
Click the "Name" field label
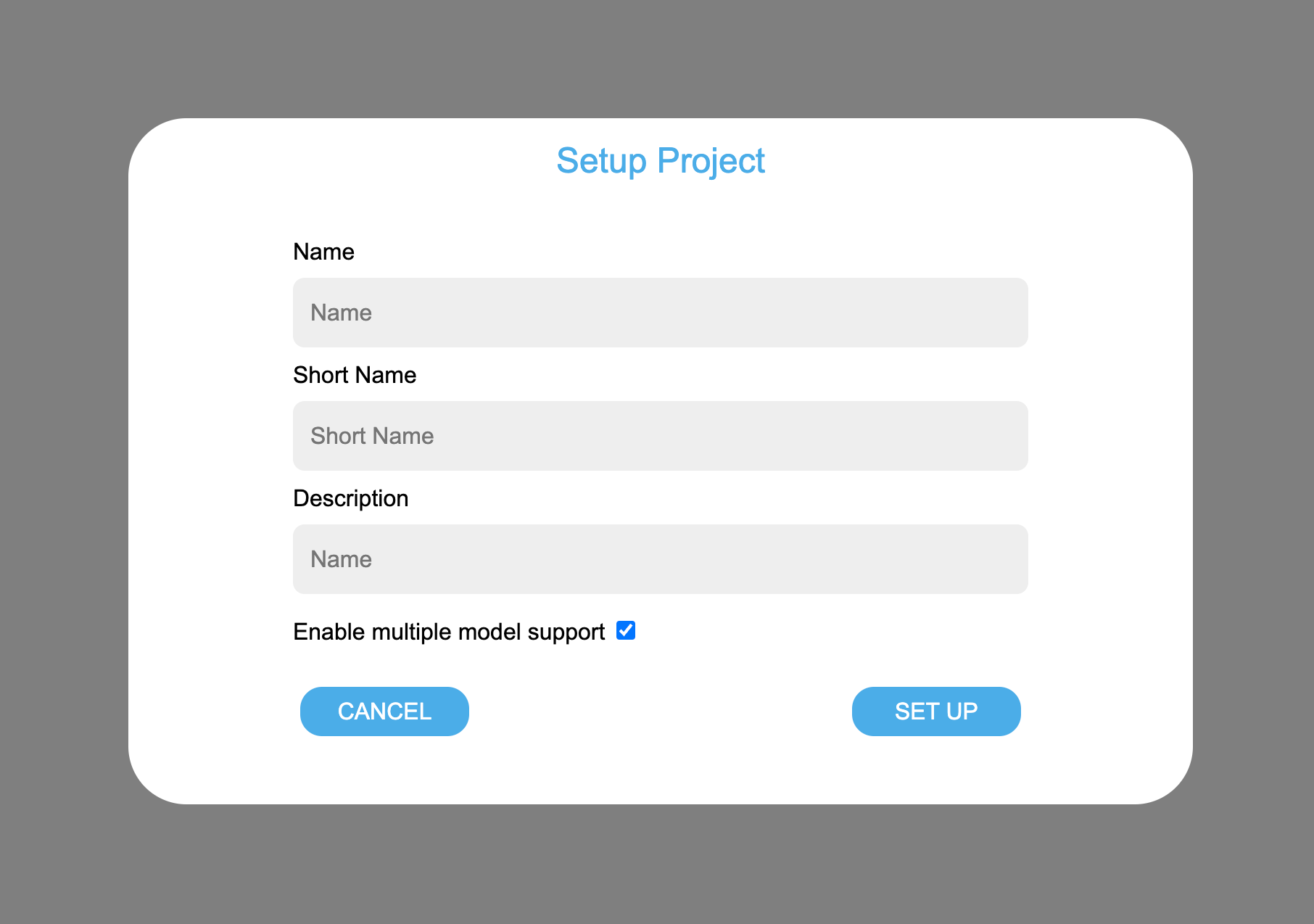pos(323,252)
